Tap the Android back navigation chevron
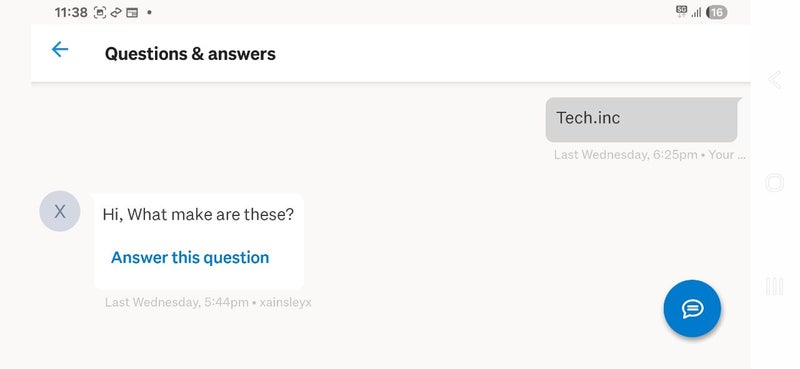 coord(774,80)
